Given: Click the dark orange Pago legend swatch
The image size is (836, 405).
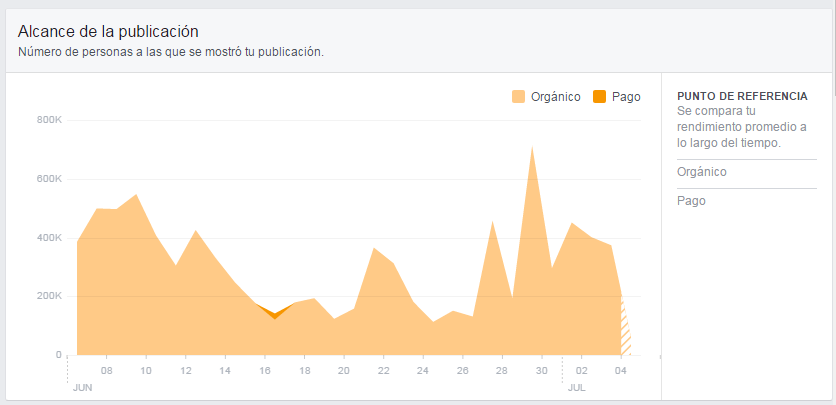Looking at the screenshot, I should coord(600,97).
